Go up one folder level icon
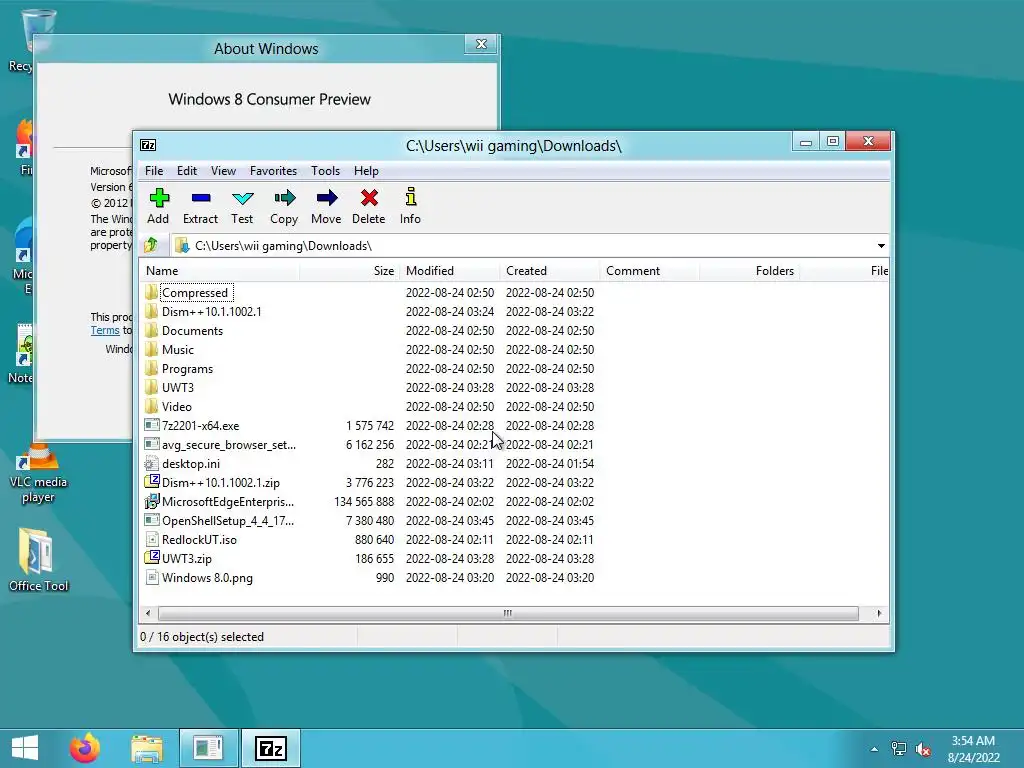The image size is (1024, 768). click(152, 245)
